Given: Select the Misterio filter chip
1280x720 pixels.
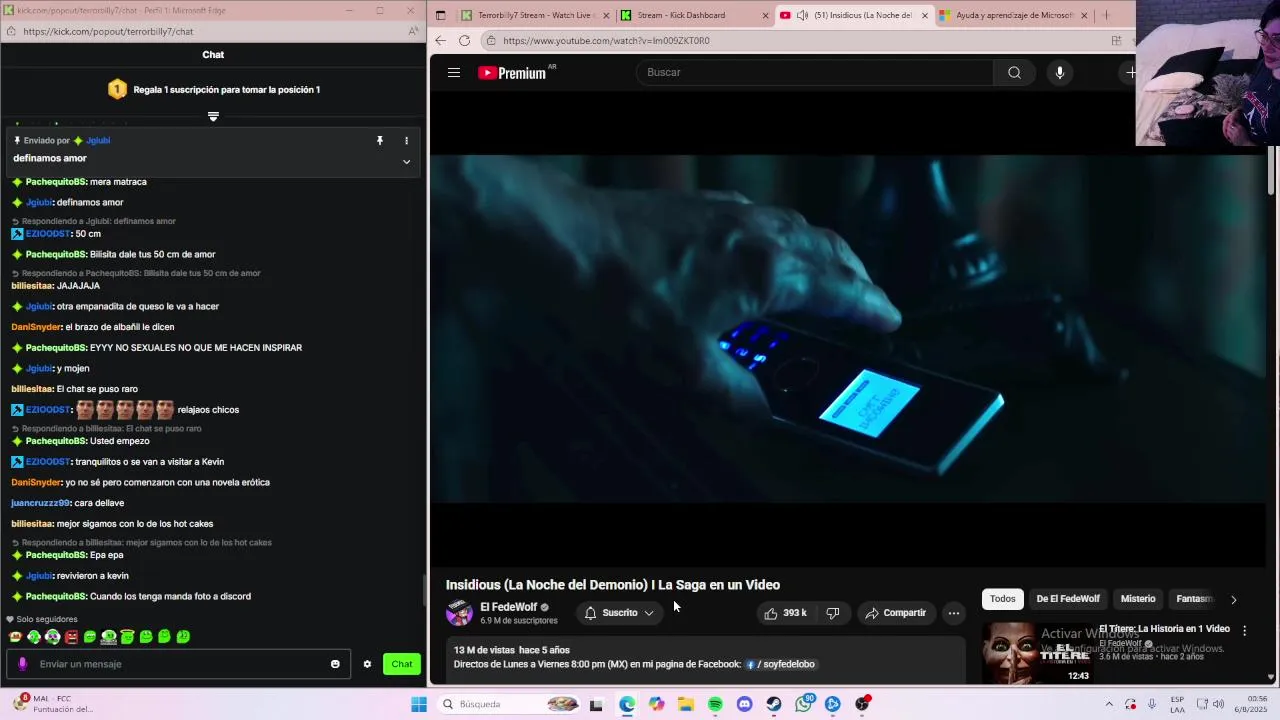Looking at the screenshot, I should 1138,599.
